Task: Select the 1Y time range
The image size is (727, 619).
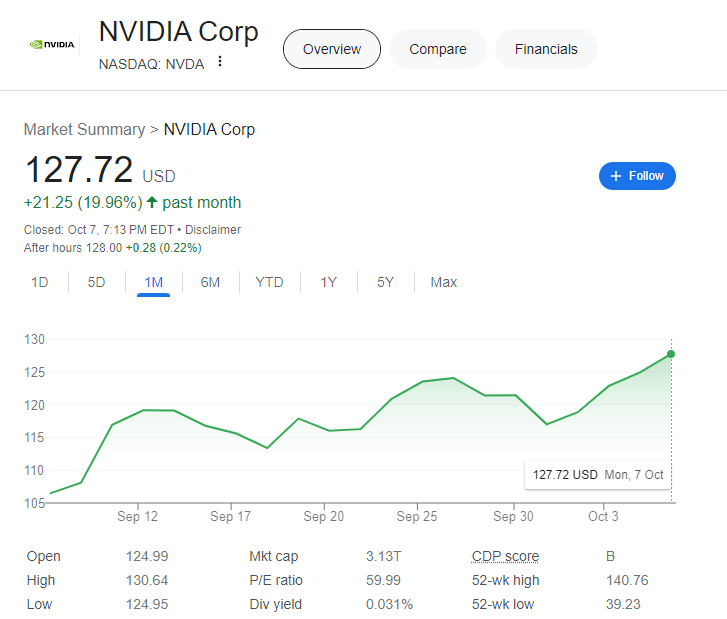Action: click(x=328, y=282)
